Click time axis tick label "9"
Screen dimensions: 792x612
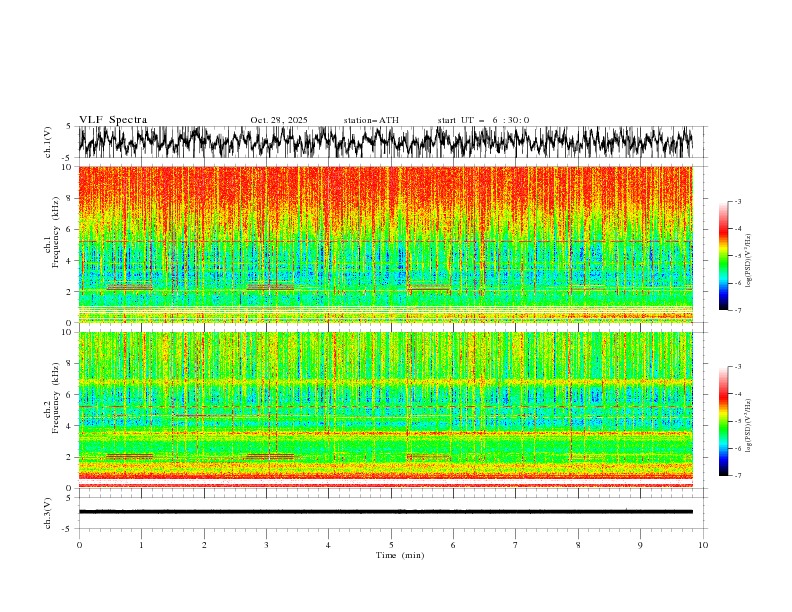(x=640, y=545)
